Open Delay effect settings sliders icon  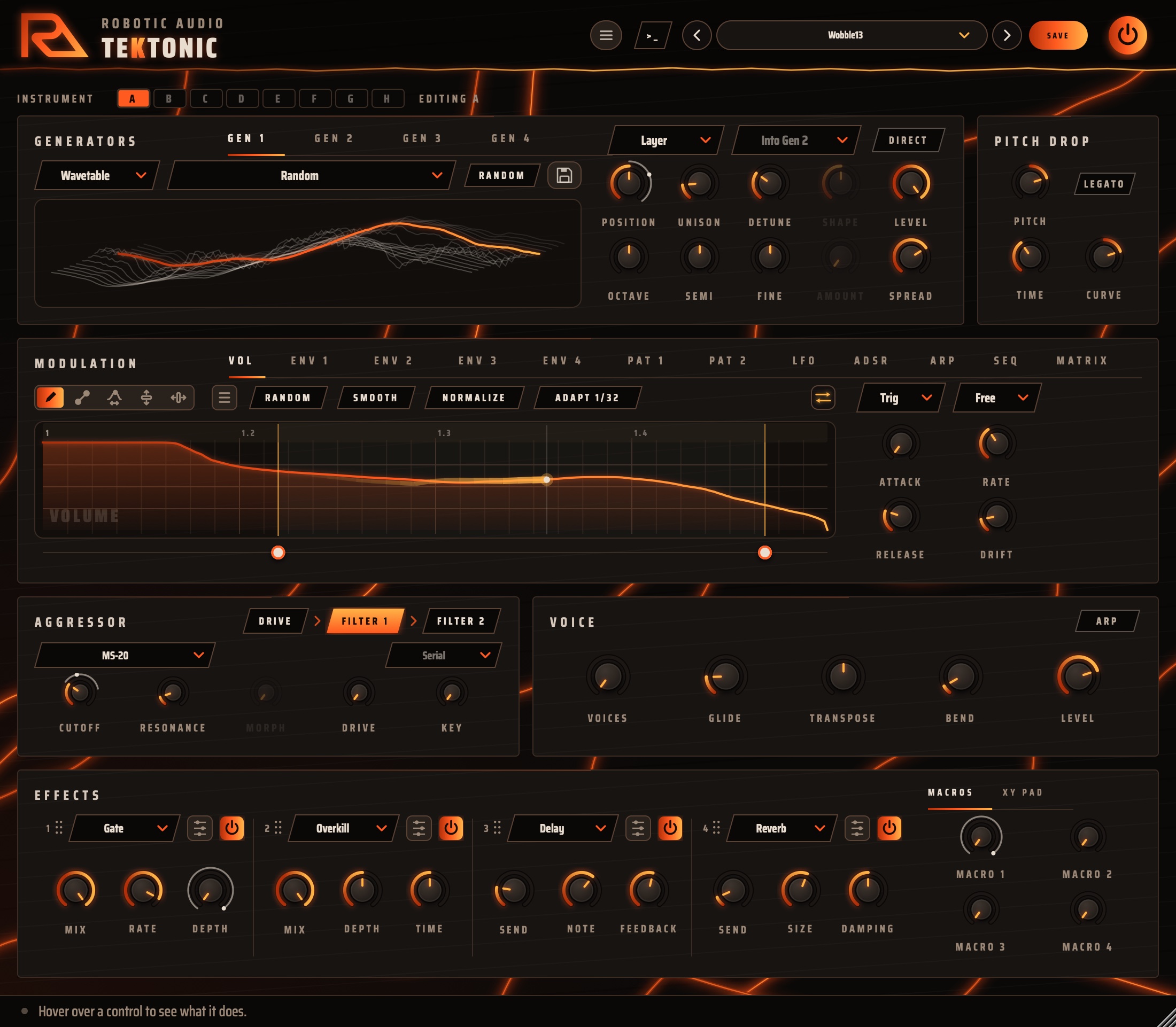638,828
